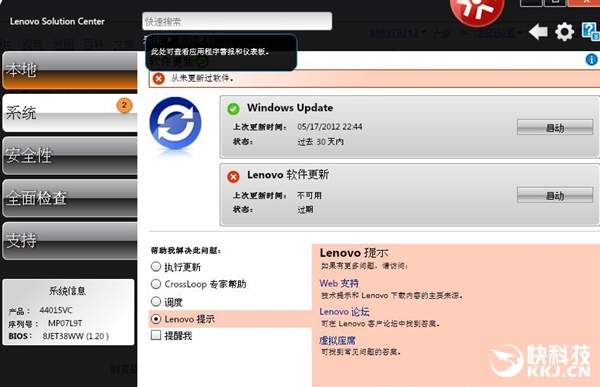Click the product number 44015VC

click(x=56, y=310)
